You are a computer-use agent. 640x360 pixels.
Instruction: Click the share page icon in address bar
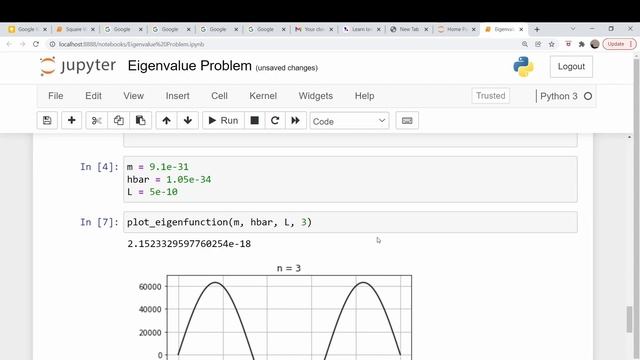(538, 44)
